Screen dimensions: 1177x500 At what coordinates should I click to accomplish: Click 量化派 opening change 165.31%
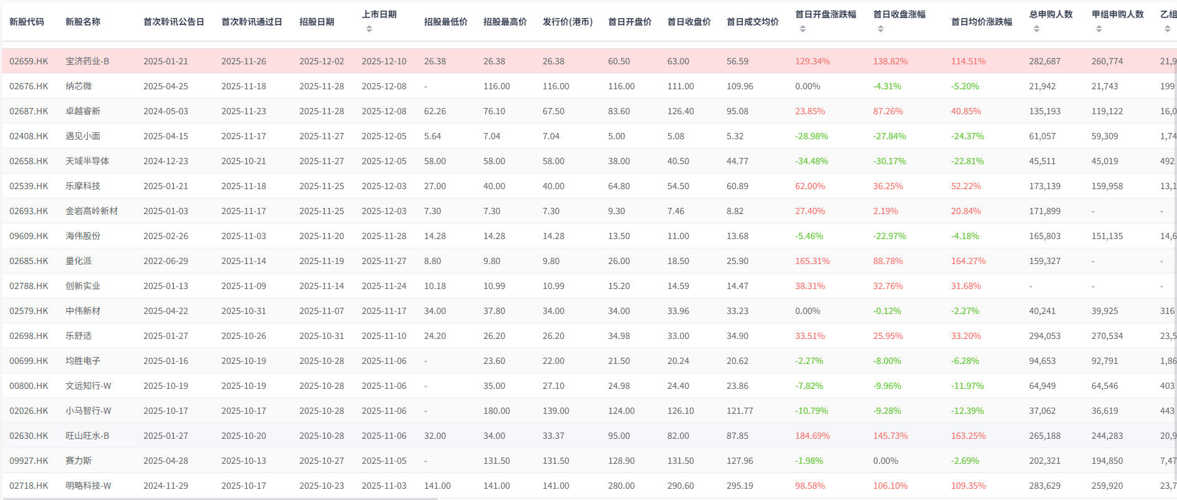(812, 261)
